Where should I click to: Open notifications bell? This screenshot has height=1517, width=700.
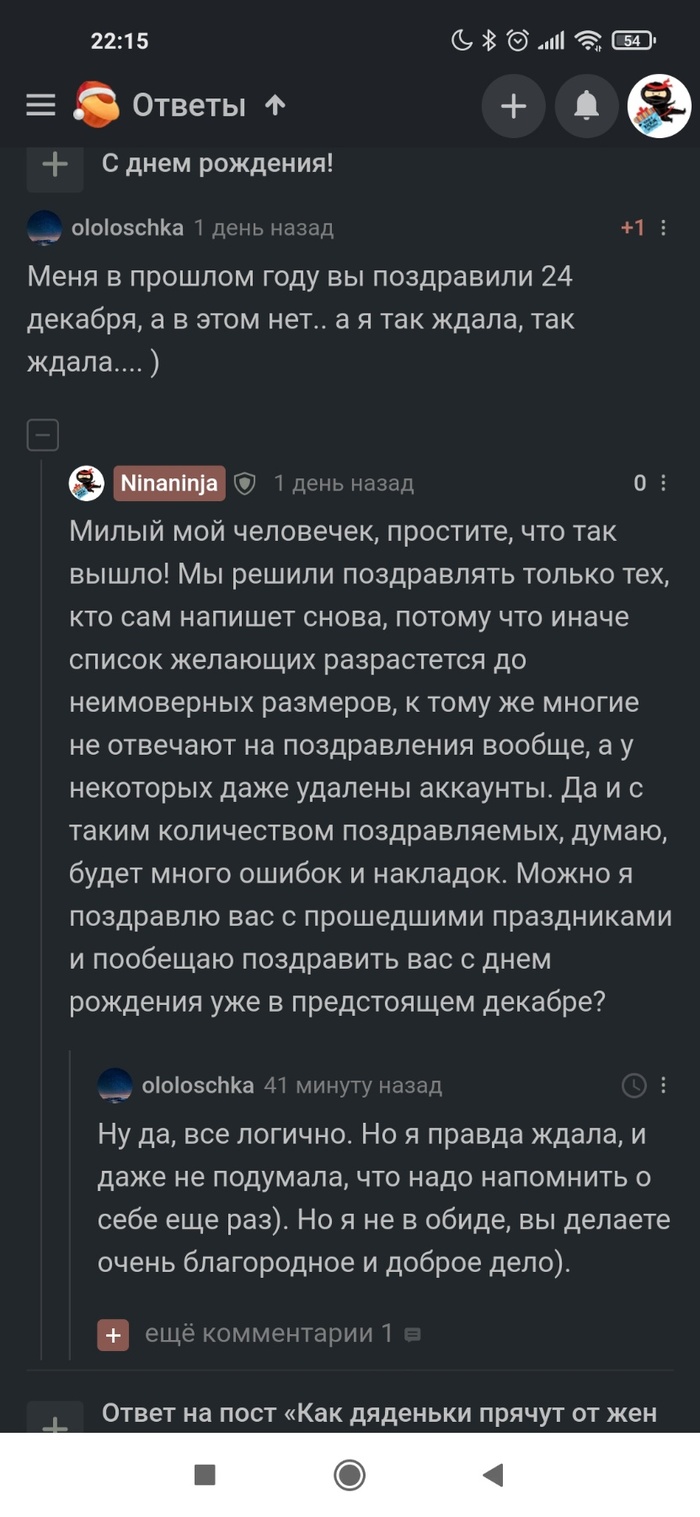586,106
